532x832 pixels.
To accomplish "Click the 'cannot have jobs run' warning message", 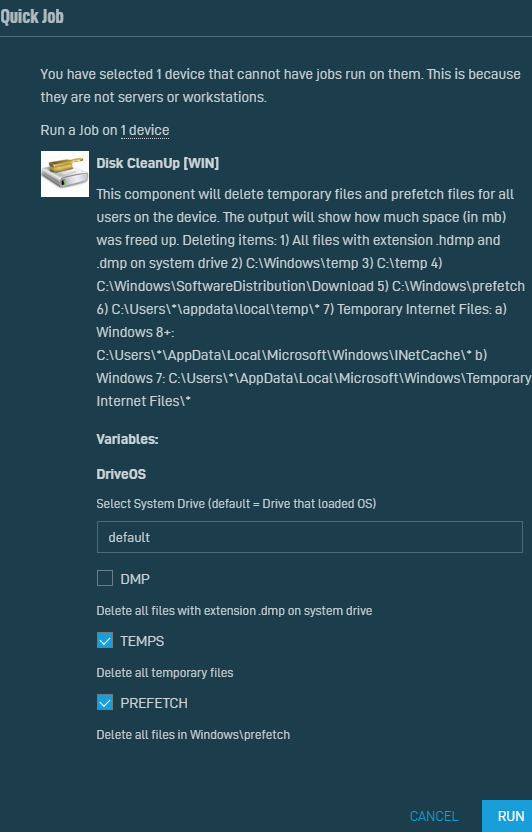I will pyautogui.click(x=281, y=85).
